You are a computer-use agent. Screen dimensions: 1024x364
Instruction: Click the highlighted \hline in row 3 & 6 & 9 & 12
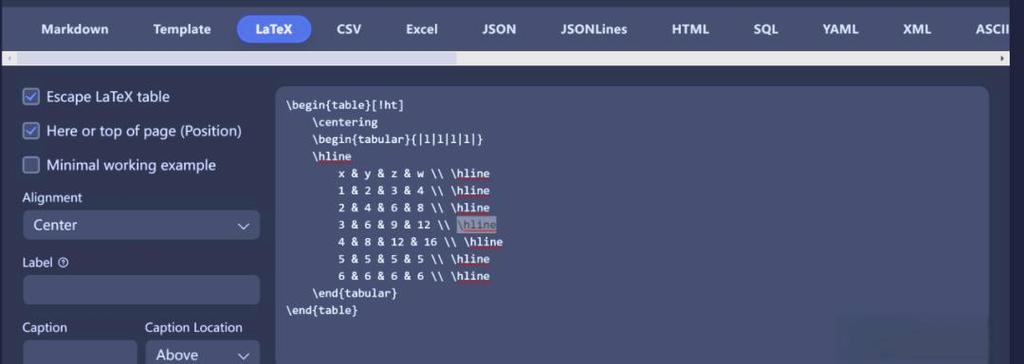click(x=477, y=225)
